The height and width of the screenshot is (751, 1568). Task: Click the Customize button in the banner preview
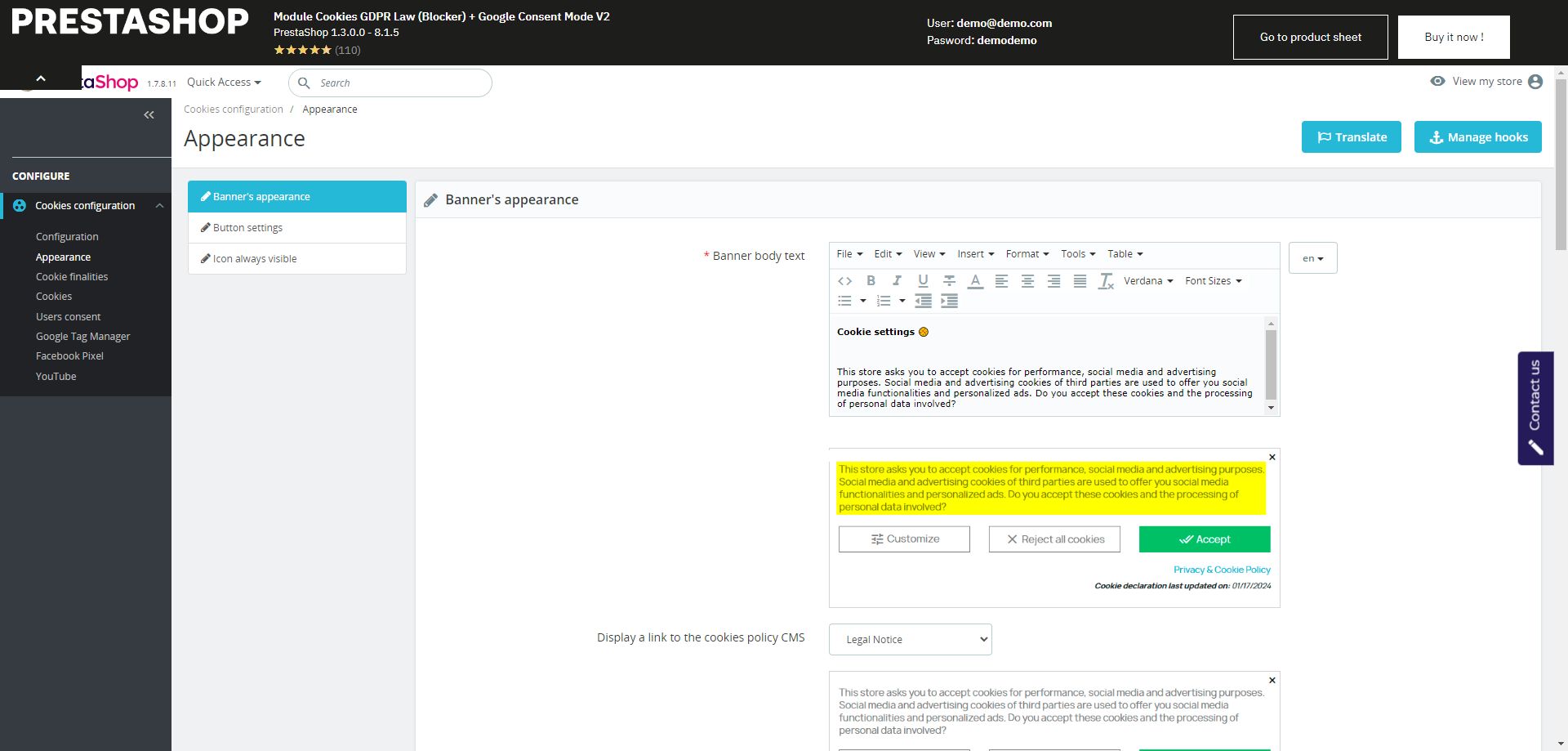[x=904, y=539]
